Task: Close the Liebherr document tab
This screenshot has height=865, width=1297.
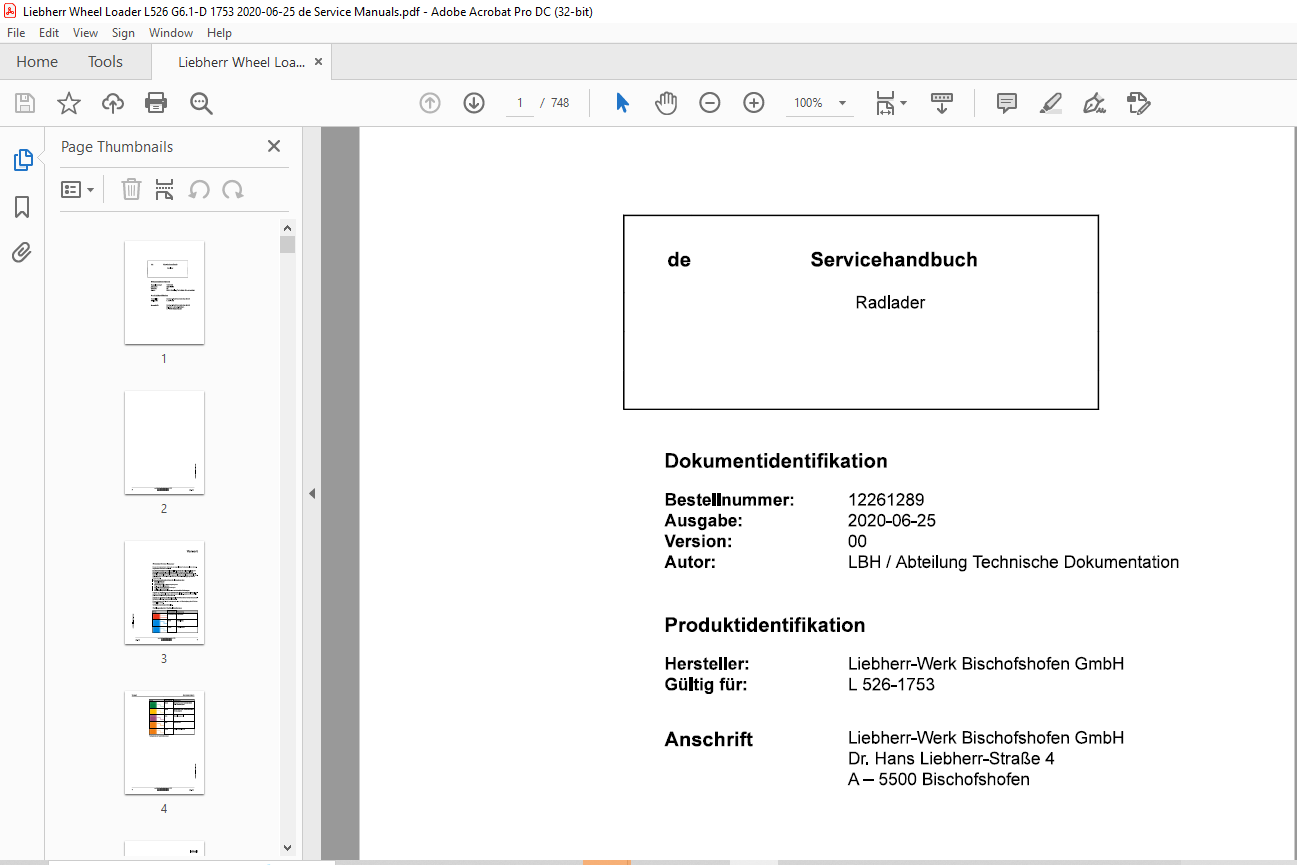Action: tap(318, 62)
